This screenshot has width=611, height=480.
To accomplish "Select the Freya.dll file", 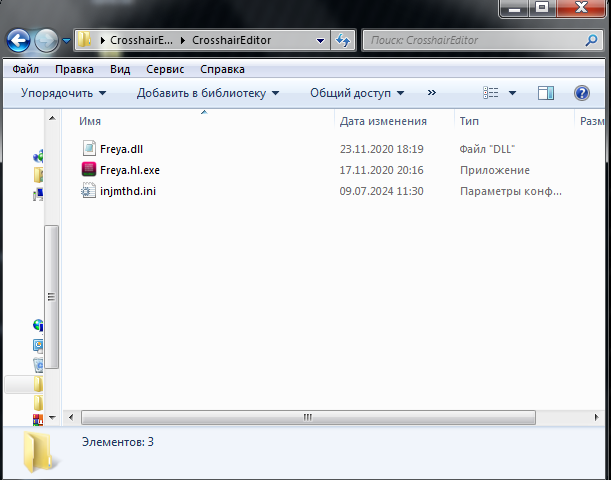I will click(121, 149).
